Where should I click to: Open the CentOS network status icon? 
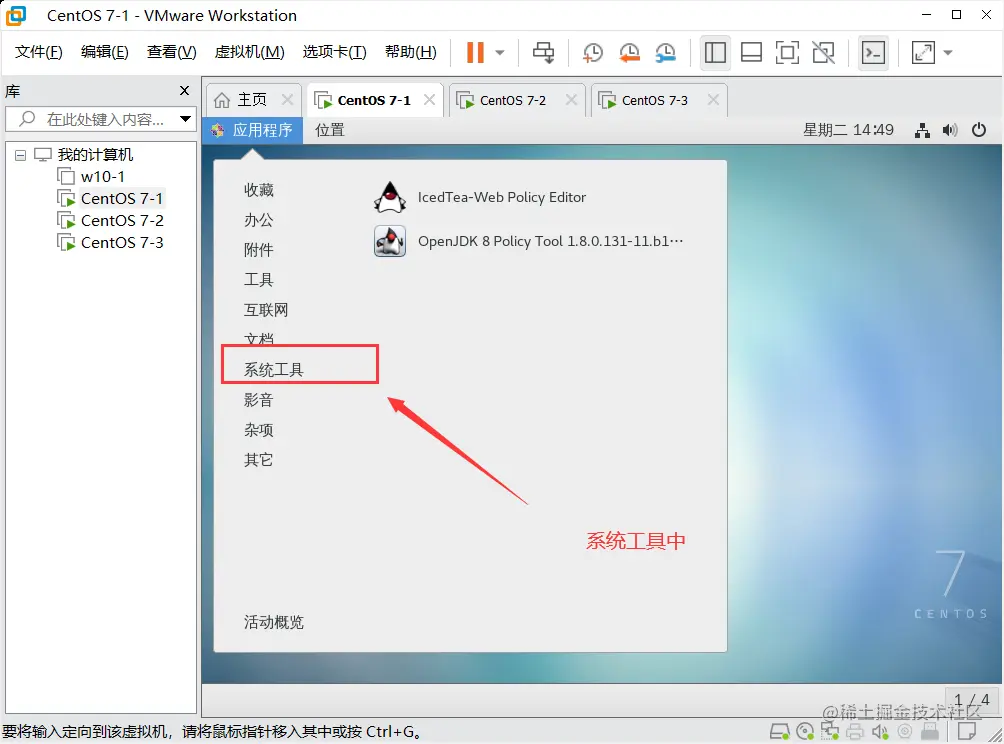tap(922, 131)
